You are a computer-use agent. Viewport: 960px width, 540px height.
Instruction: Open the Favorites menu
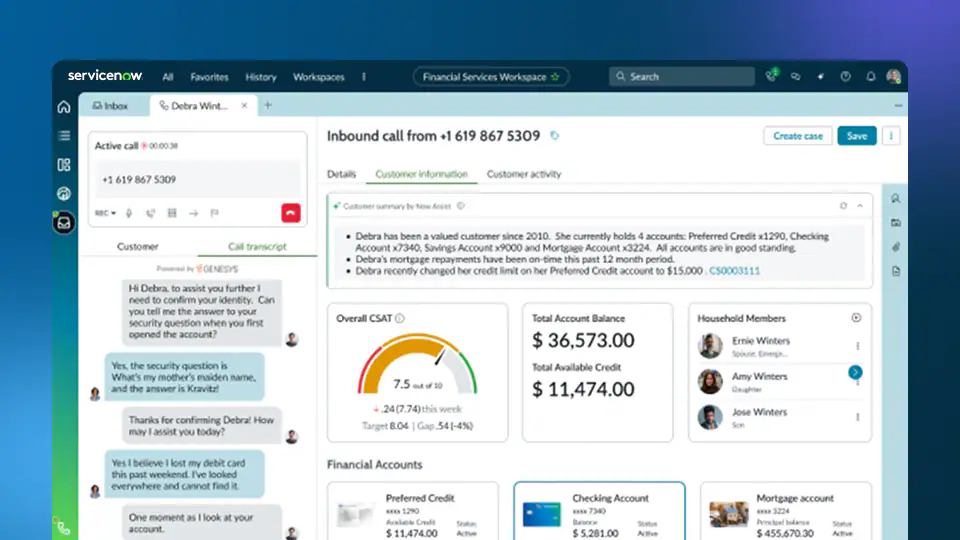pyautogui.click(x=209, y=77)
